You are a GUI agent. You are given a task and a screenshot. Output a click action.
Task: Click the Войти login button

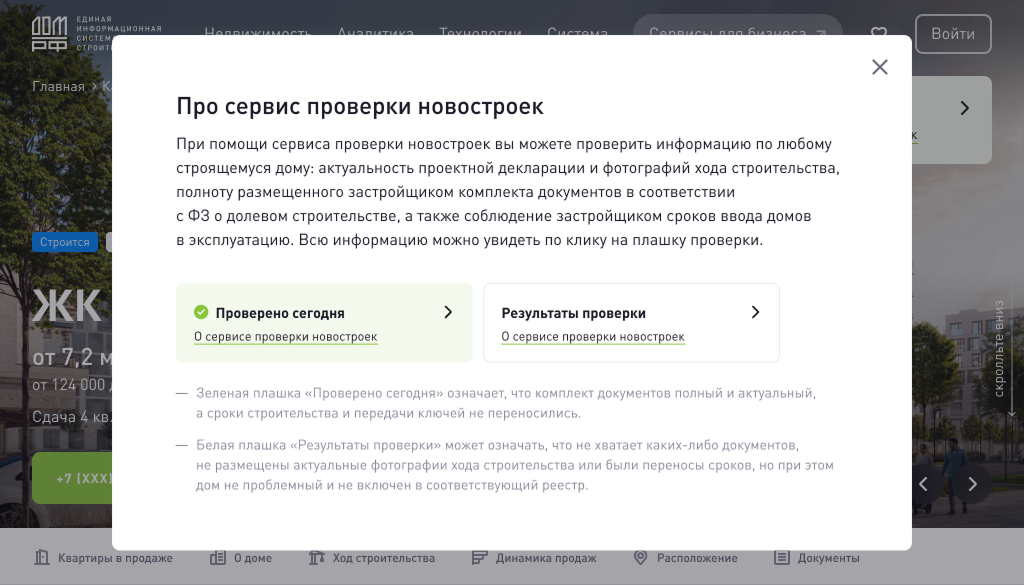(x=953, y=34)
